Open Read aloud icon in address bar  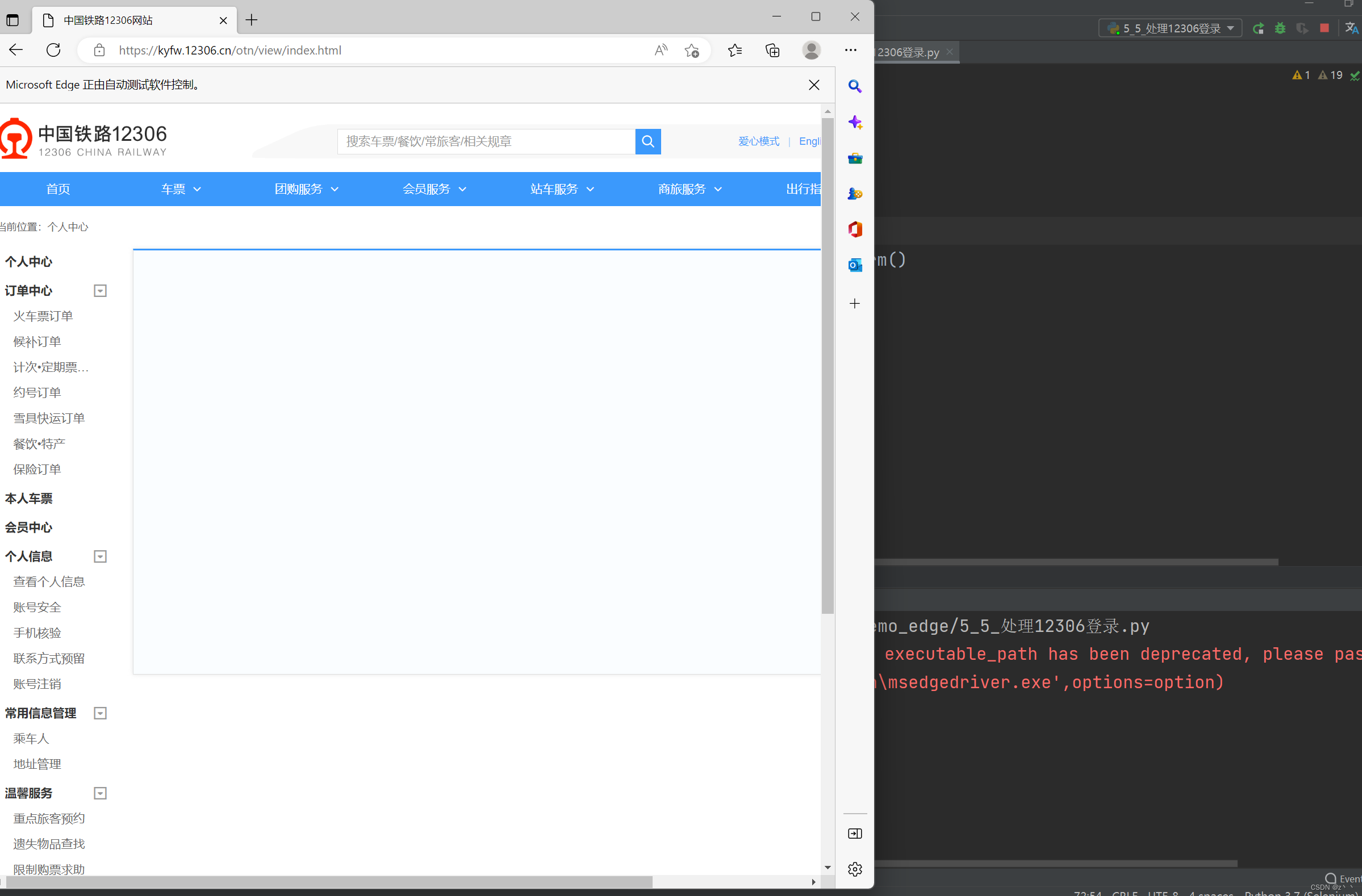(x=661, y=51)
